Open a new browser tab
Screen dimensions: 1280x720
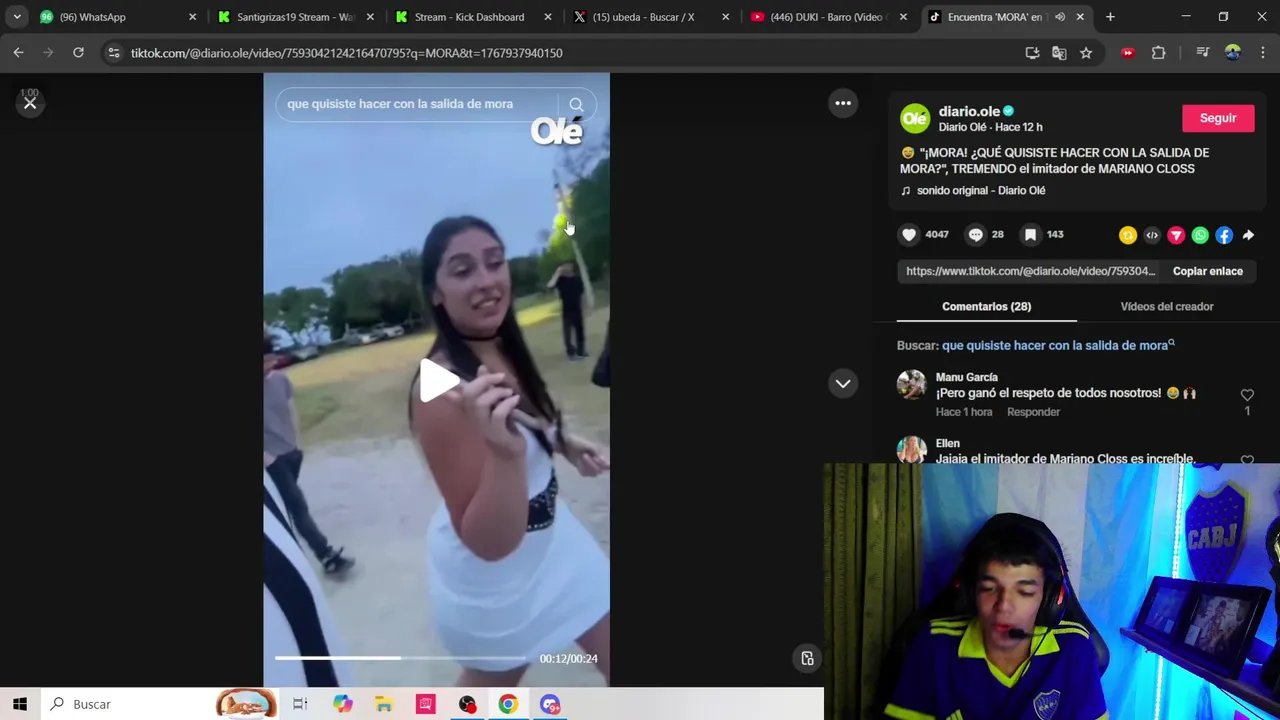(x=1110, y=17)
